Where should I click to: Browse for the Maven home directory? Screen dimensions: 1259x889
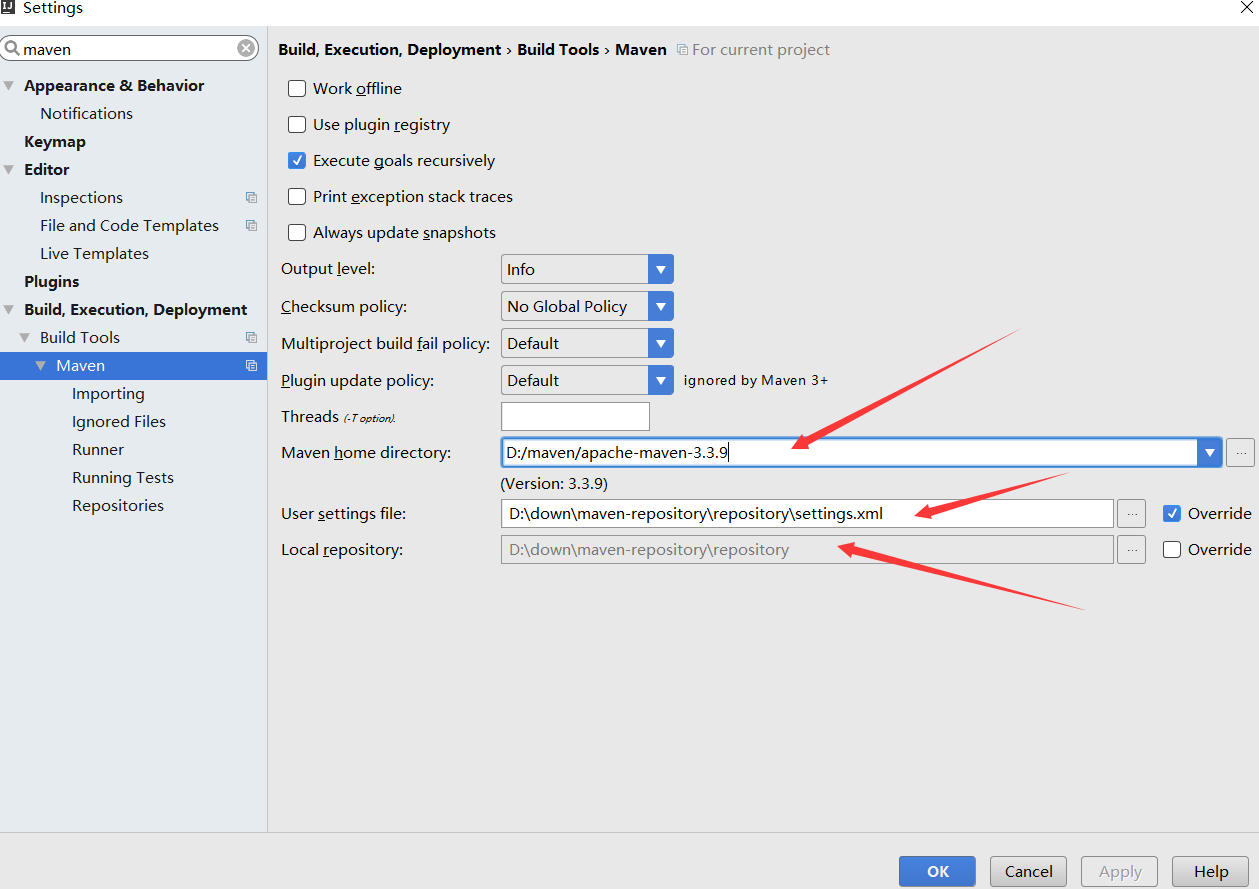[x=1240, y=453]
